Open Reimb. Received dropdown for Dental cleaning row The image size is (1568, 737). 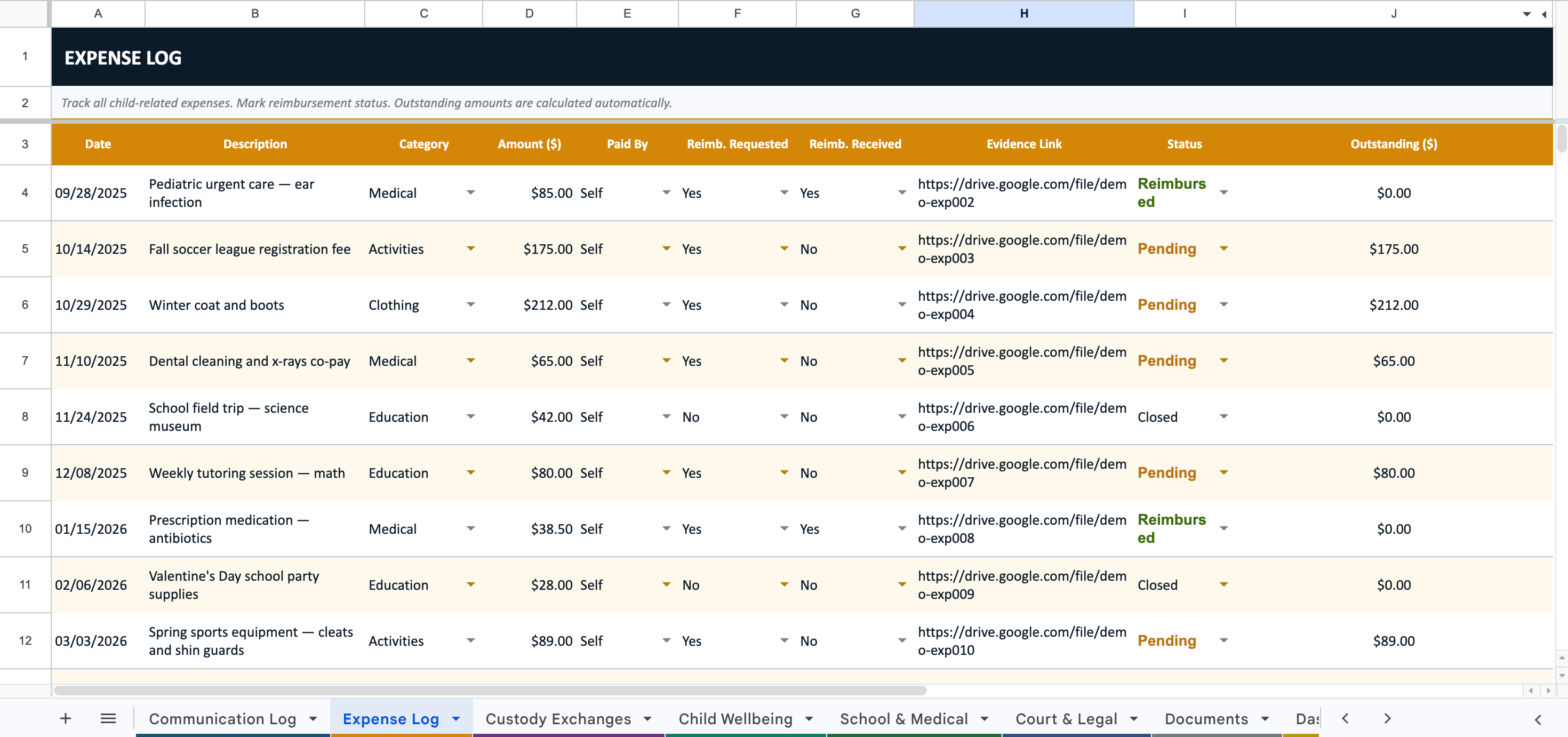point(902,361)
